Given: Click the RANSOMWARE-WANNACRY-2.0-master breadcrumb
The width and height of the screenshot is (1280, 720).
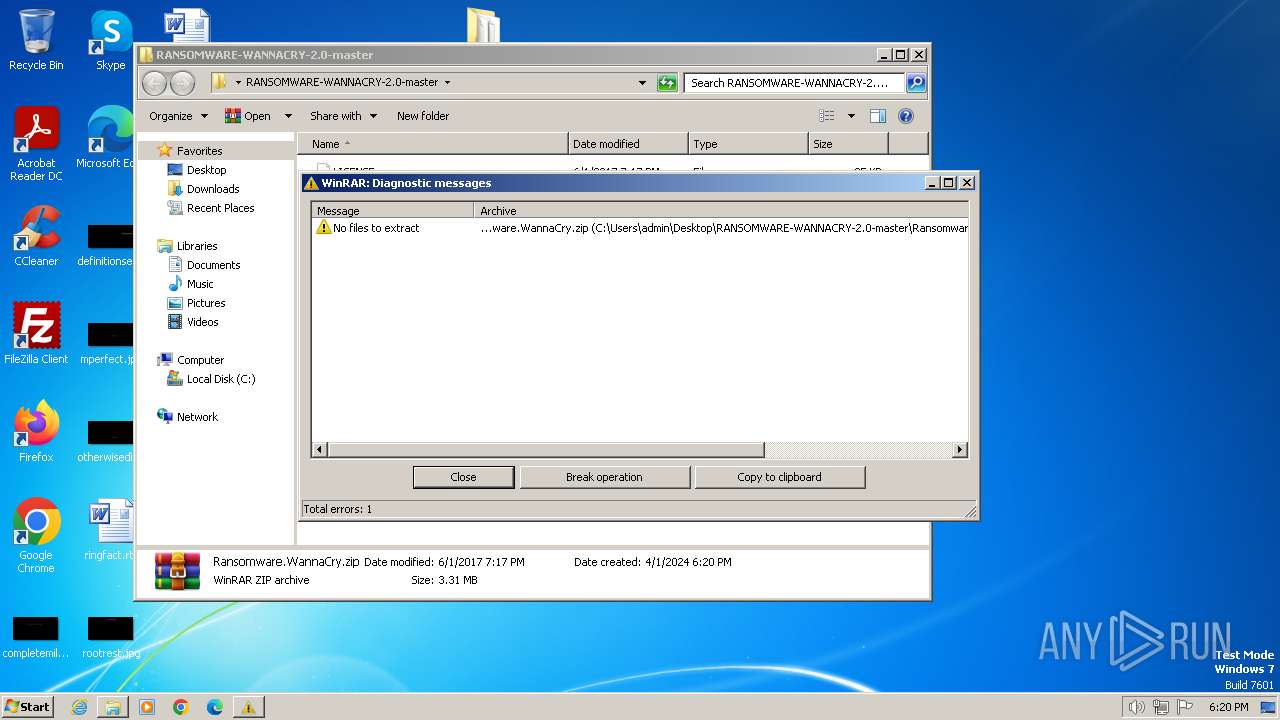Looking at the screenshot, I should click(342, 83).
